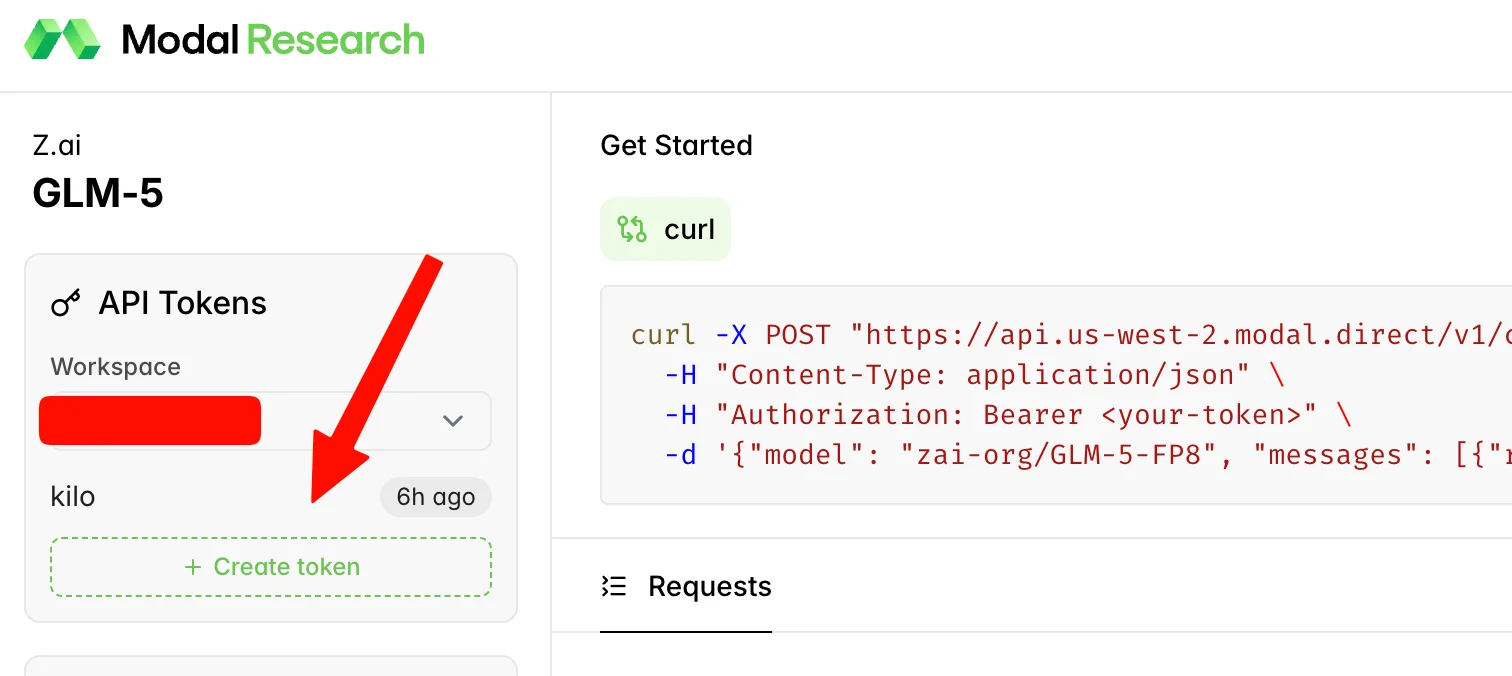Screen dimensions: 1512x676
Task: Expand the workspace selector chevron
Action: click(x=453, y=421)
